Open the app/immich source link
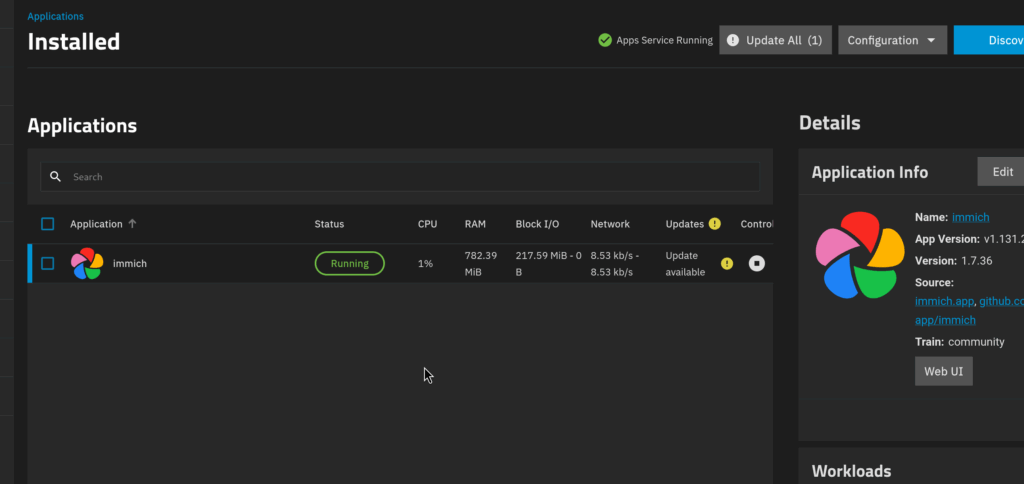The width and height of the screenshot is (1024, 484). [945, 320]
